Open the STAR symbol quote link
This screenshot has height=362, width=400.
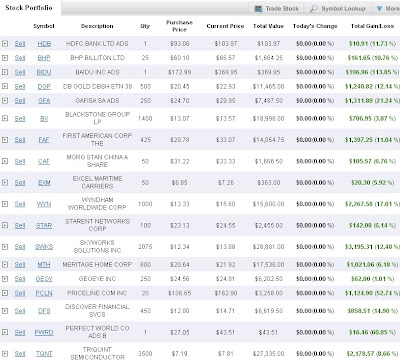pos(44,225)
